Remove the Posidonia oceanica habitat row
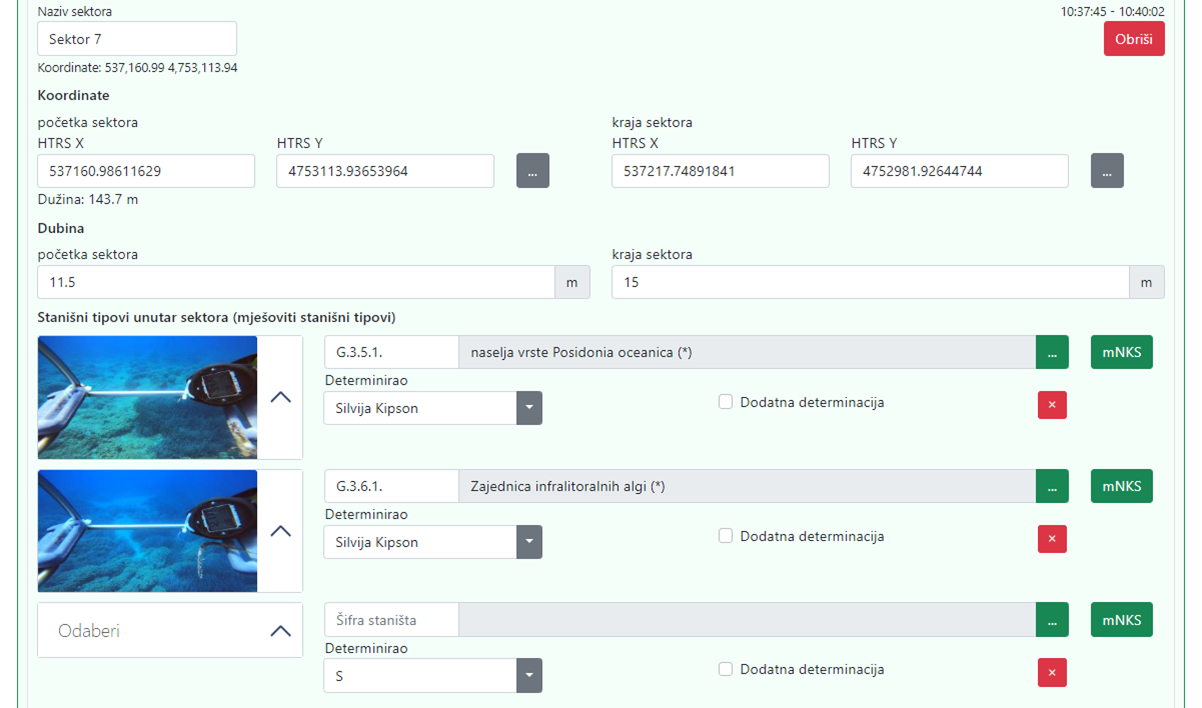Viewport: 1202px width, 708px height. tap(1051, 405)
